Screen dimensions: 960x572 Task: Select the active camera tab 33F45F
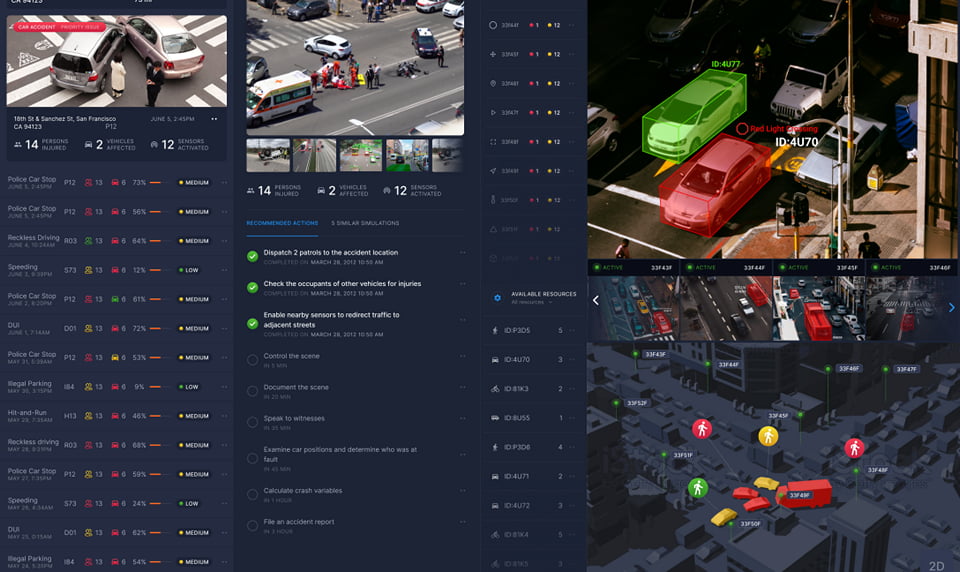pyautogui.click(x=819, y=268)
